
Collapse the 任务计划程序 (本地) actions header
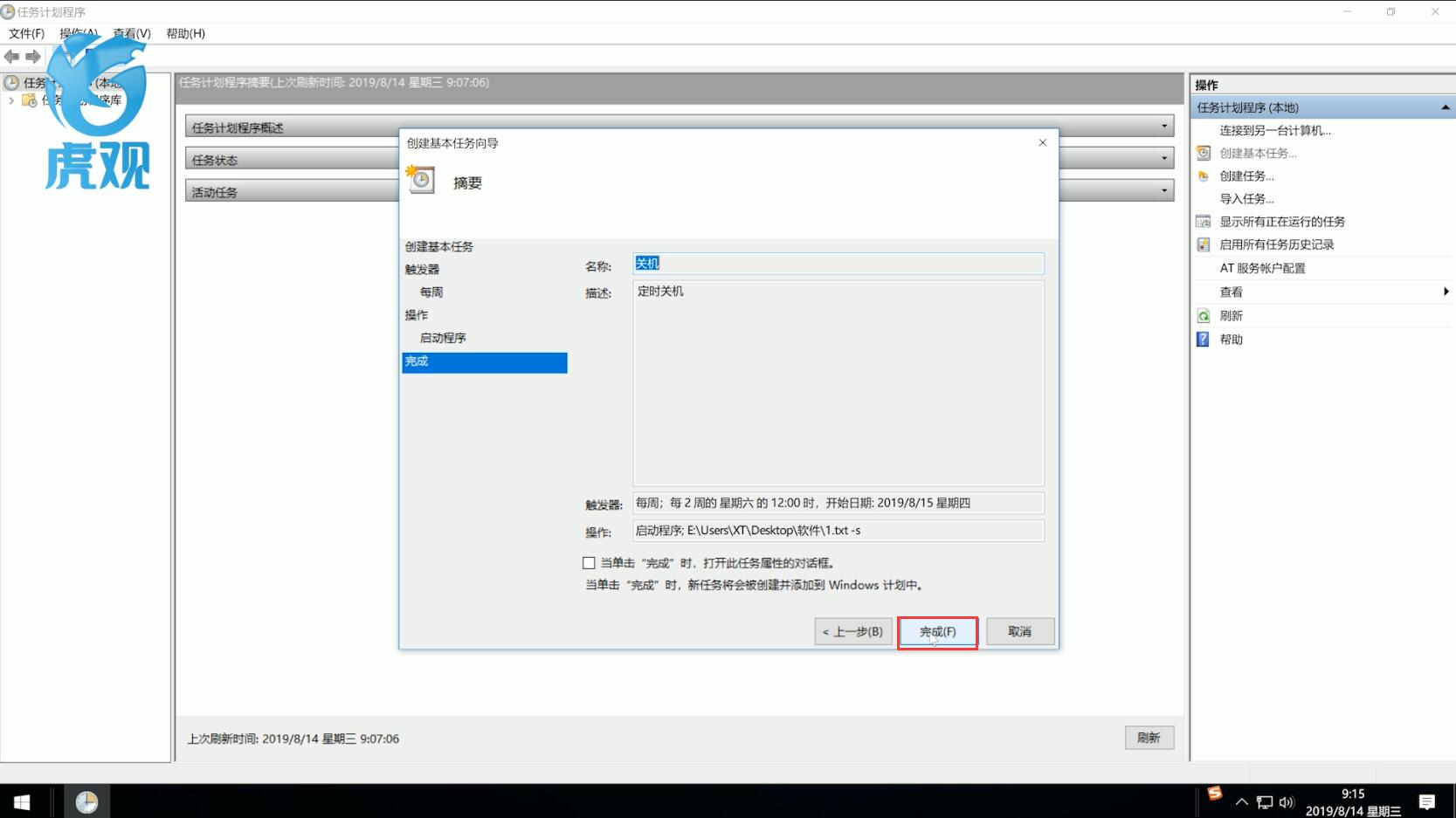pos(1446,107)
